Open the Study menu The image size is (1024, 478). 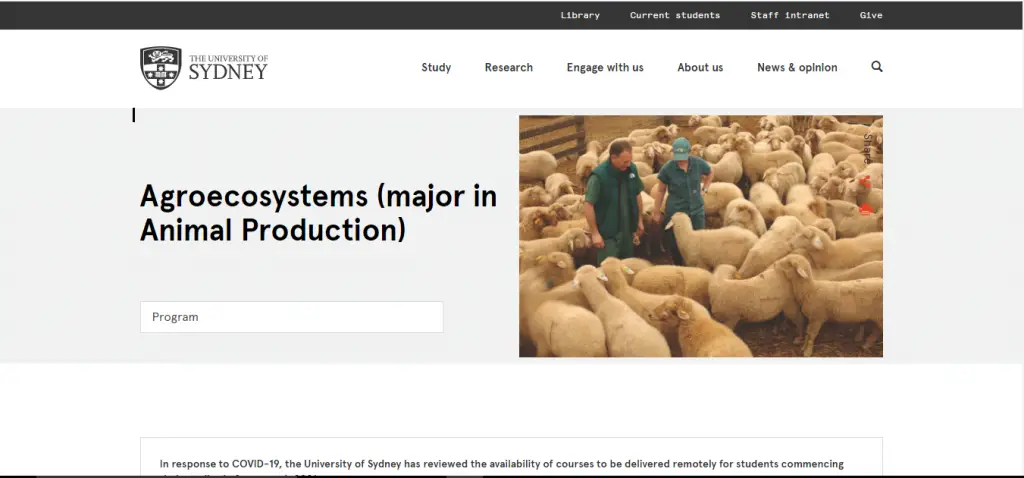[x=436, y=68]
